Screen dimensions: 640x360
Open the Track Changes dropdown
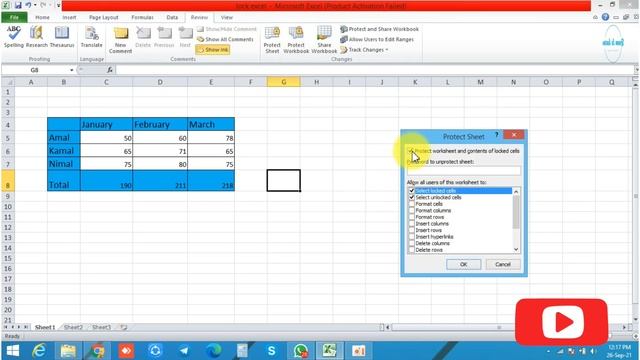point(364,49)
